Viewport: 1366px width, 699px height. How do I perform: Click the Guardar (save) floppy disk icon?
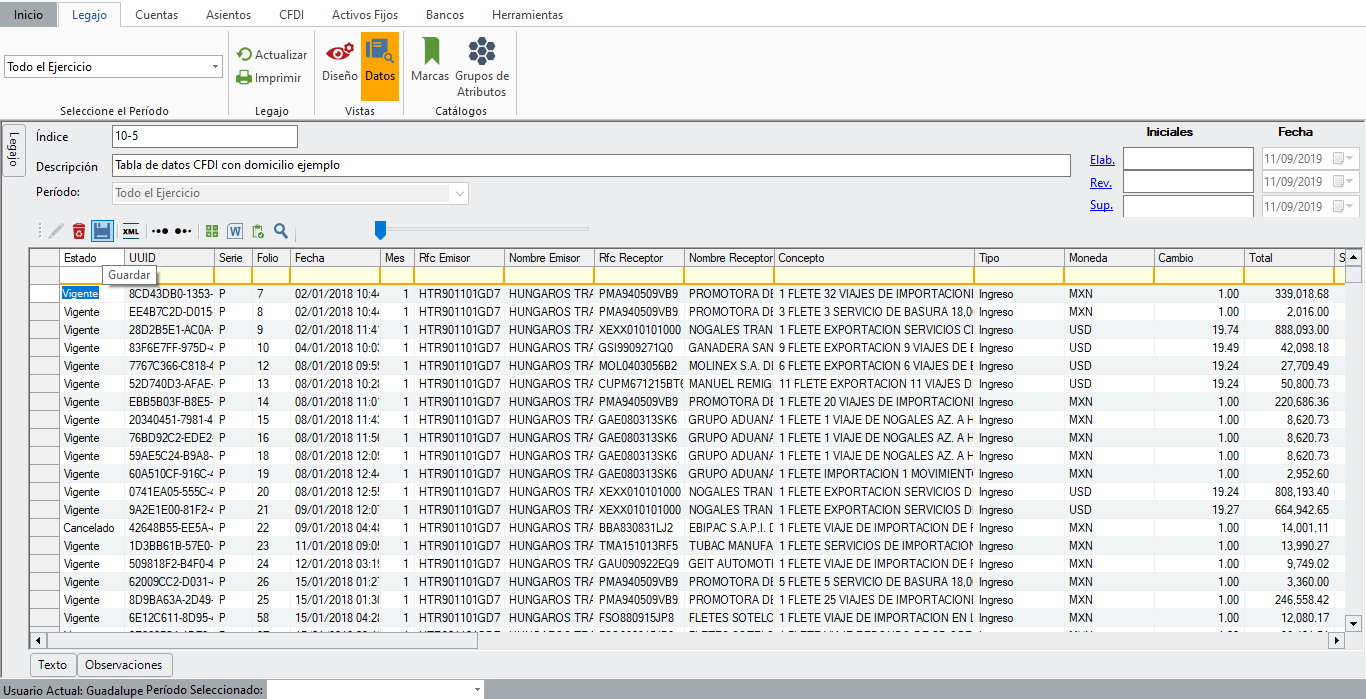[102, 231]
